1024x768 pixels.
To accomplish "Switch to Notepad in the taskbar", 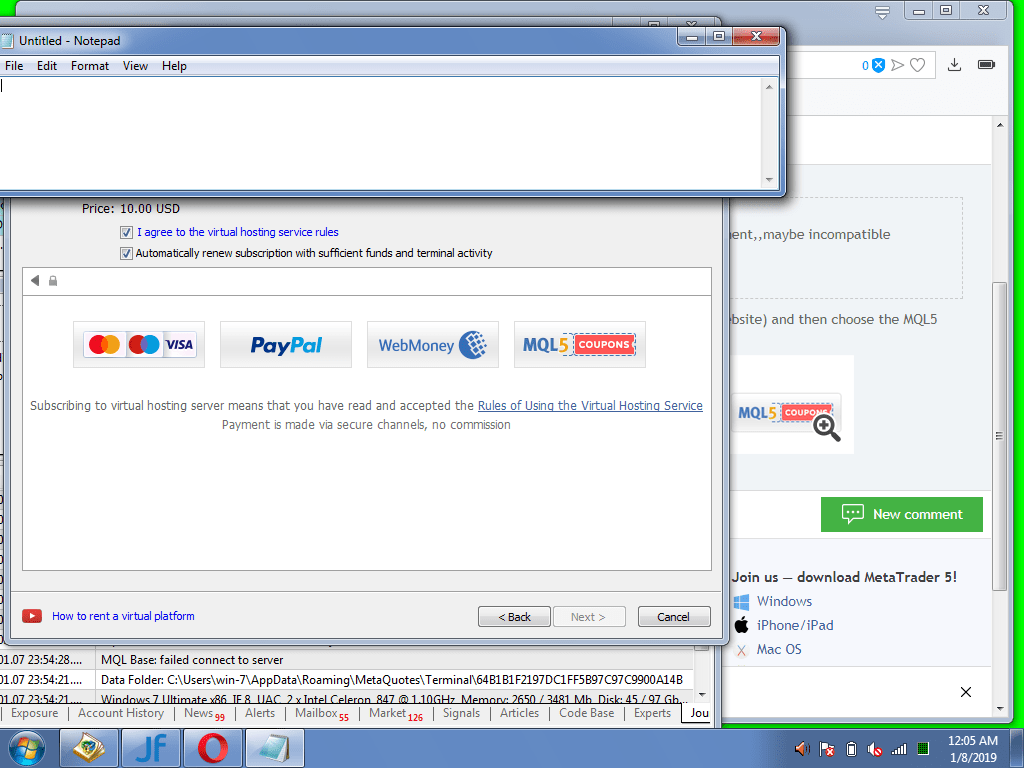I will 275,748.
